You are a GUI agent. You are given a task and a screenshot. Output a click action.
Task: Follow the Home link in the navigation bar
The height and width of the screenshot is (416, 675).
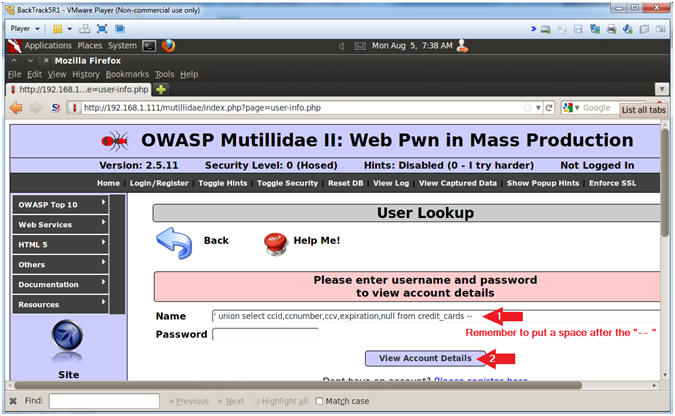[108, 183]
